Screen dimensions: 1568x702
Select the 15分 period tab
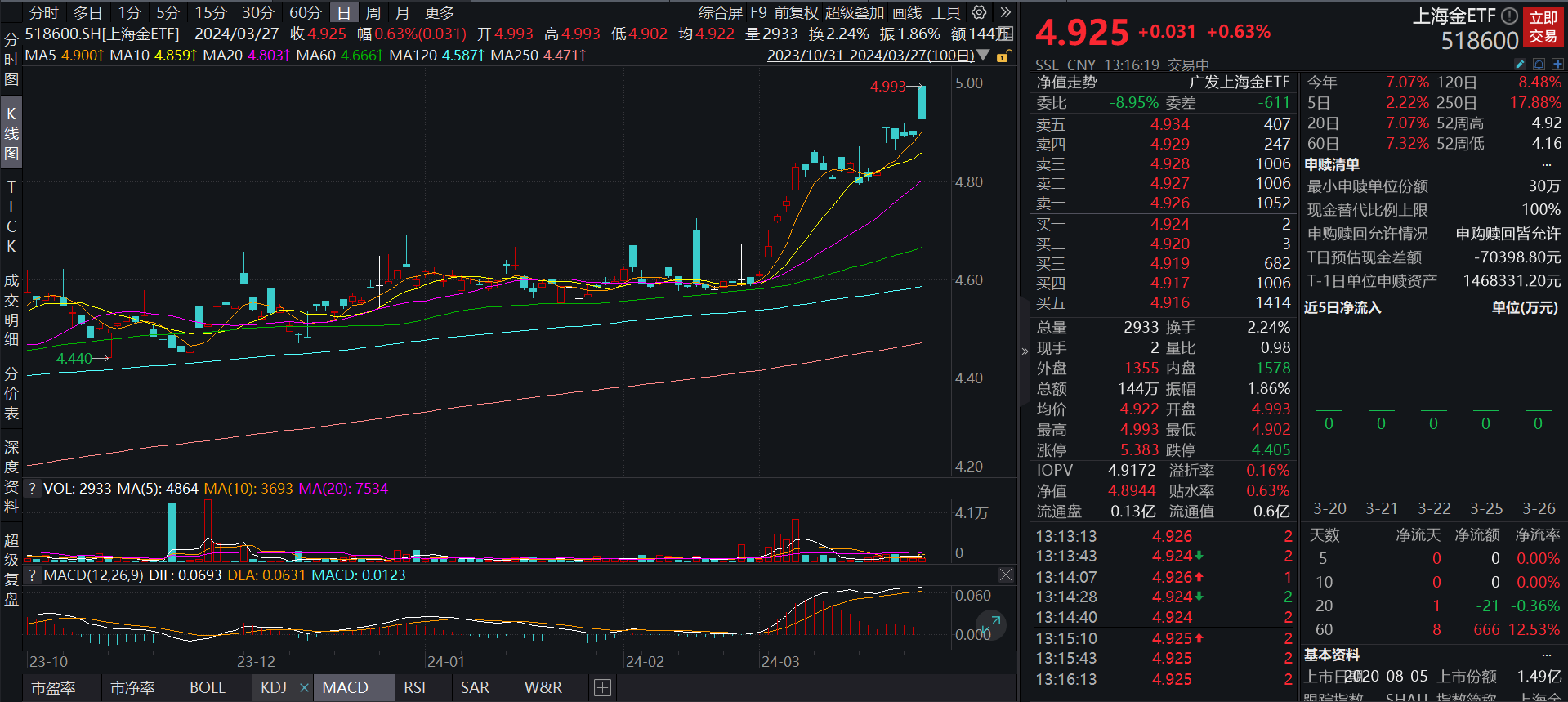211,12
